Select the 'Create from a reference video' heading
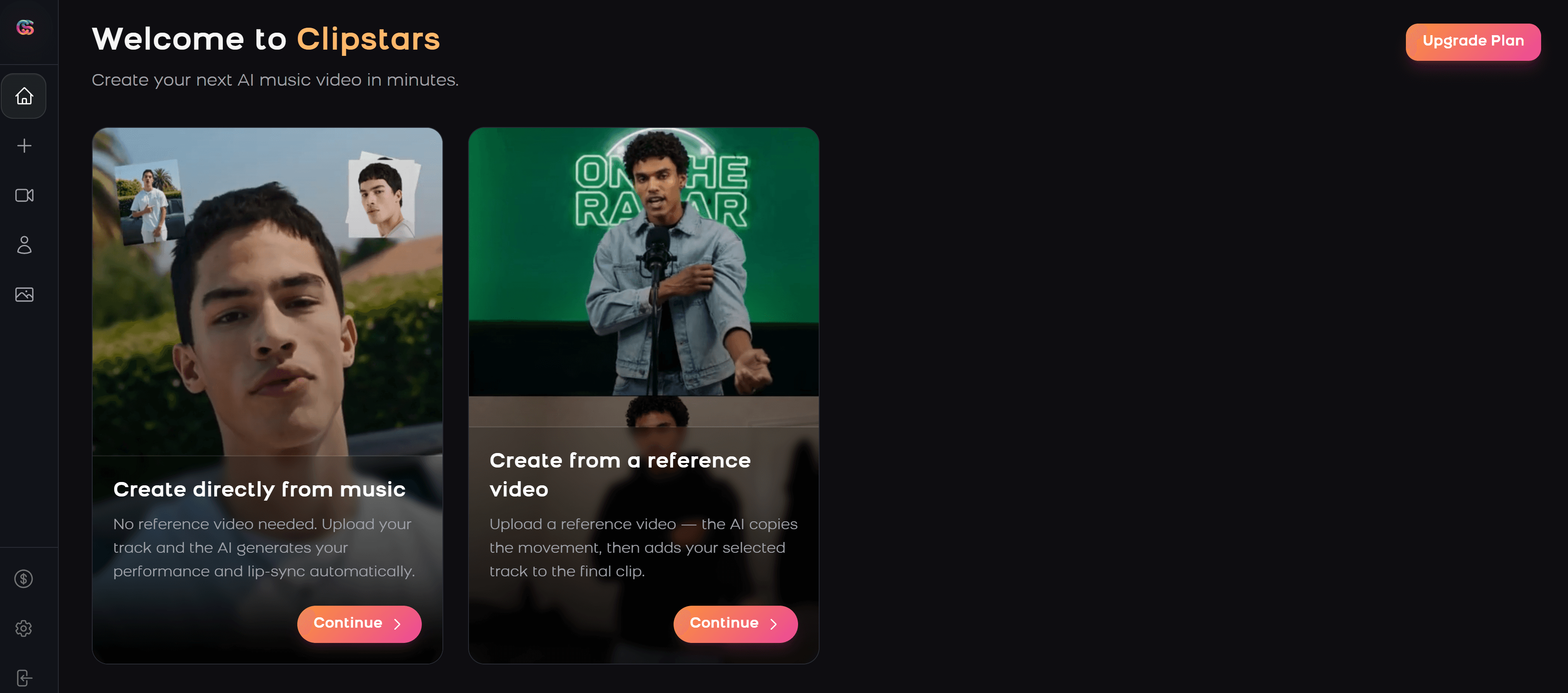 (620, 475)
